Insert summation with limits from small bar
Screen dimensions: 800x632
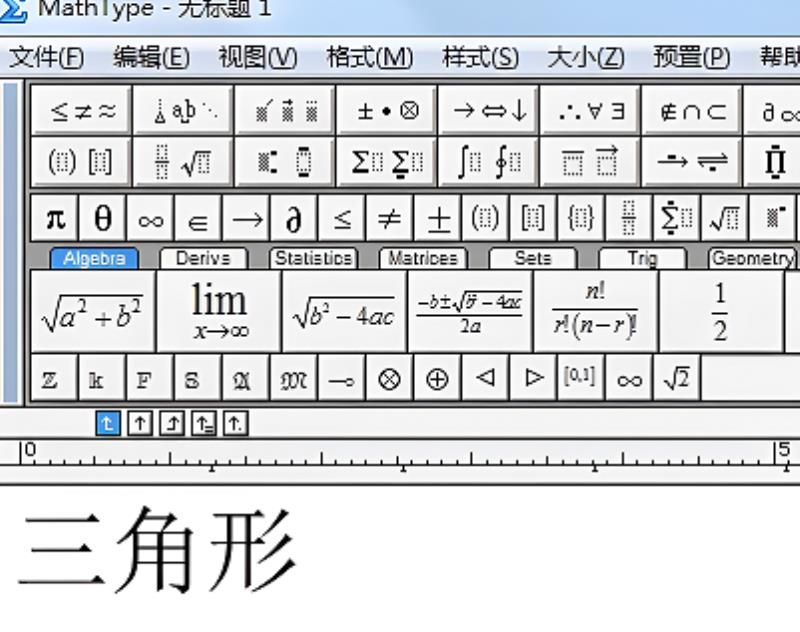pos(677,218)
